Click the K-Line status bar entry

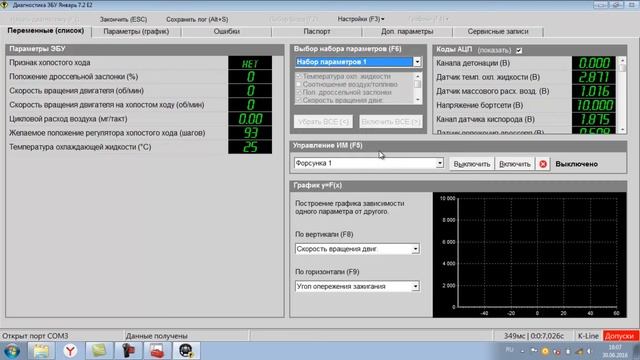click(588, 336)
